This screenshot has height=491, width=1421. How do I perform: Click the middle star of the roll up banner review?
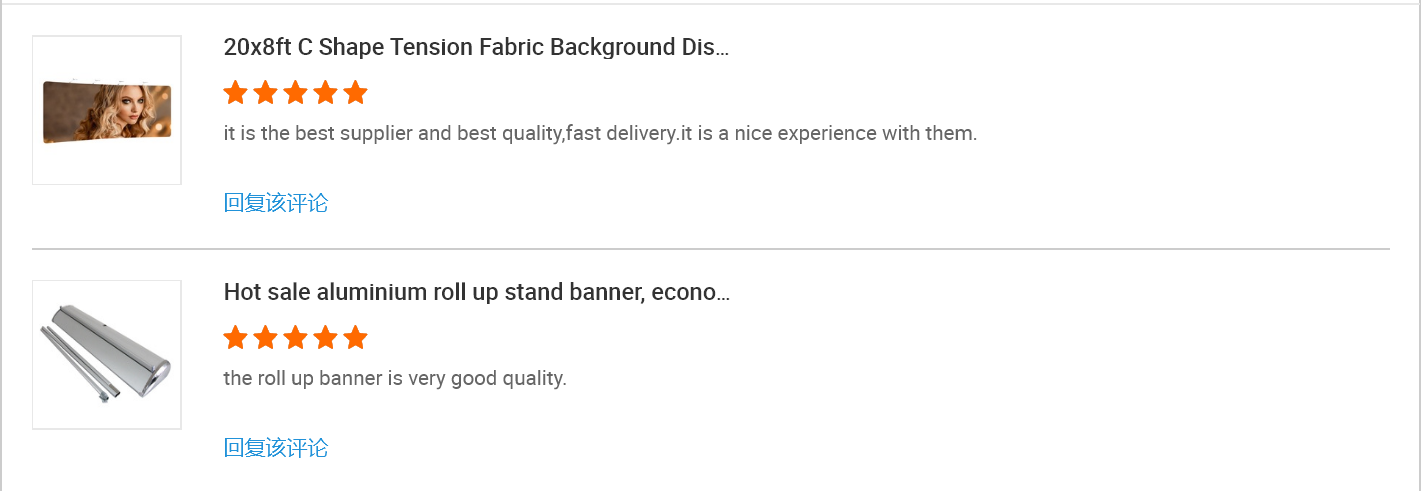click(x=295, y=338)
